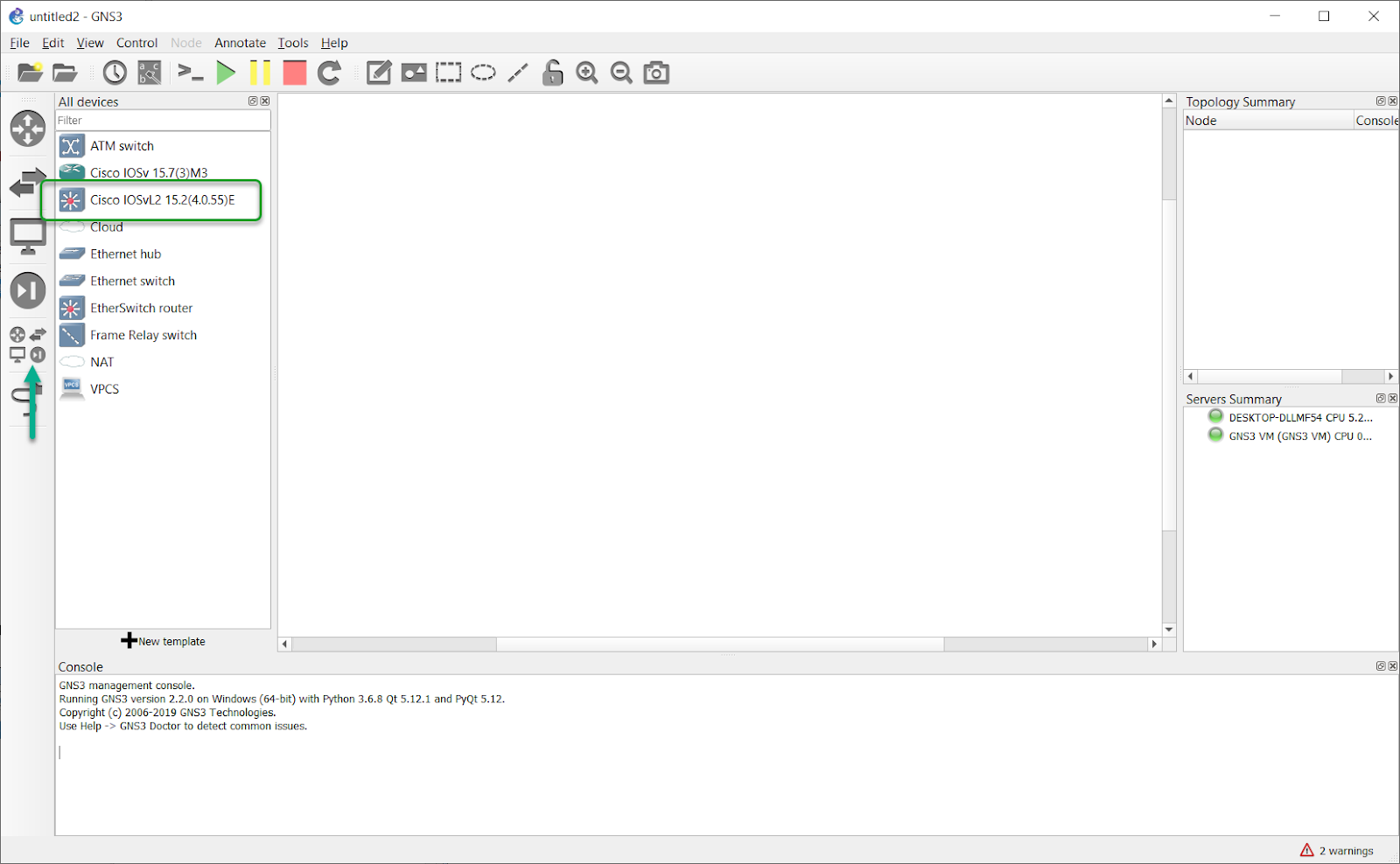Toggle show/hide interface labels icon
1400x864 pixels.
[150, 73]
